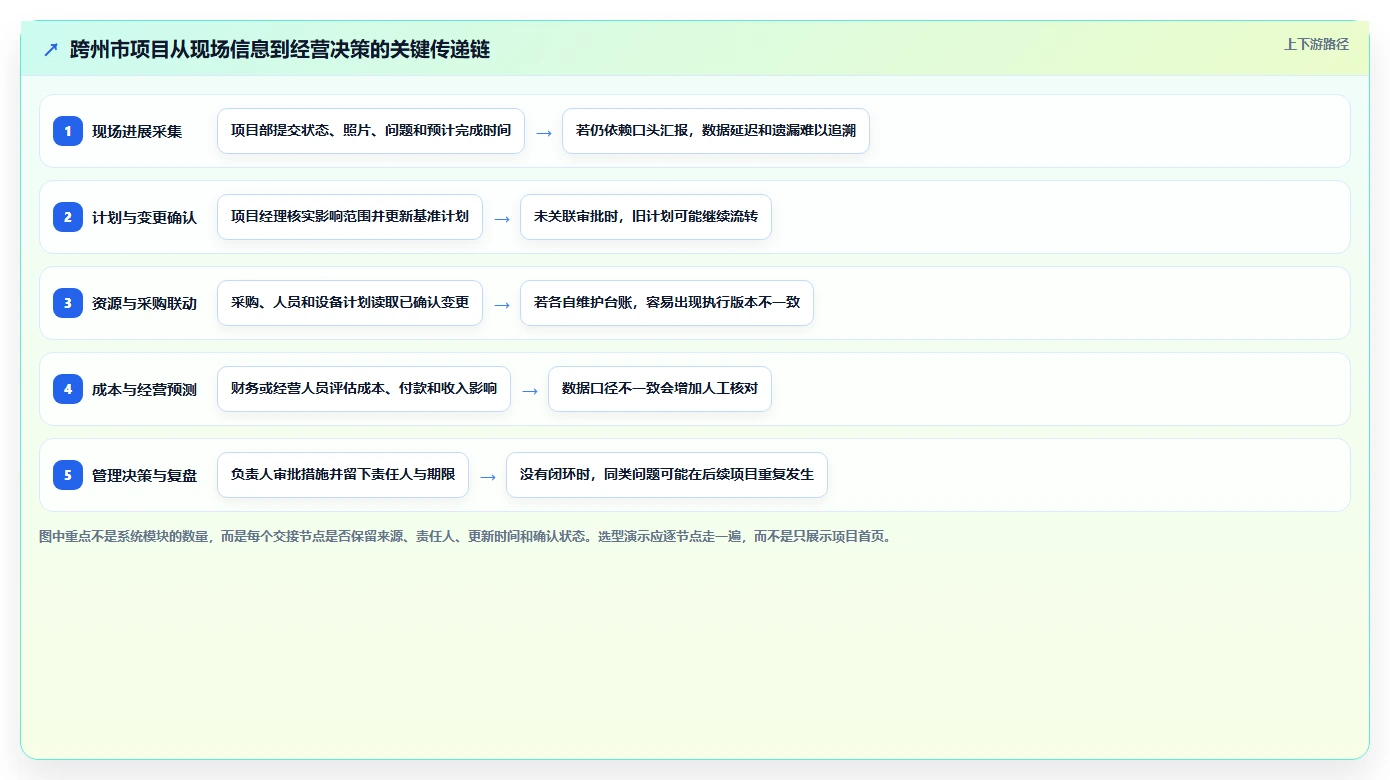Click step number badge 2
The height and width of the screenshot is (780, 1390).
click(x=68, y=217)
